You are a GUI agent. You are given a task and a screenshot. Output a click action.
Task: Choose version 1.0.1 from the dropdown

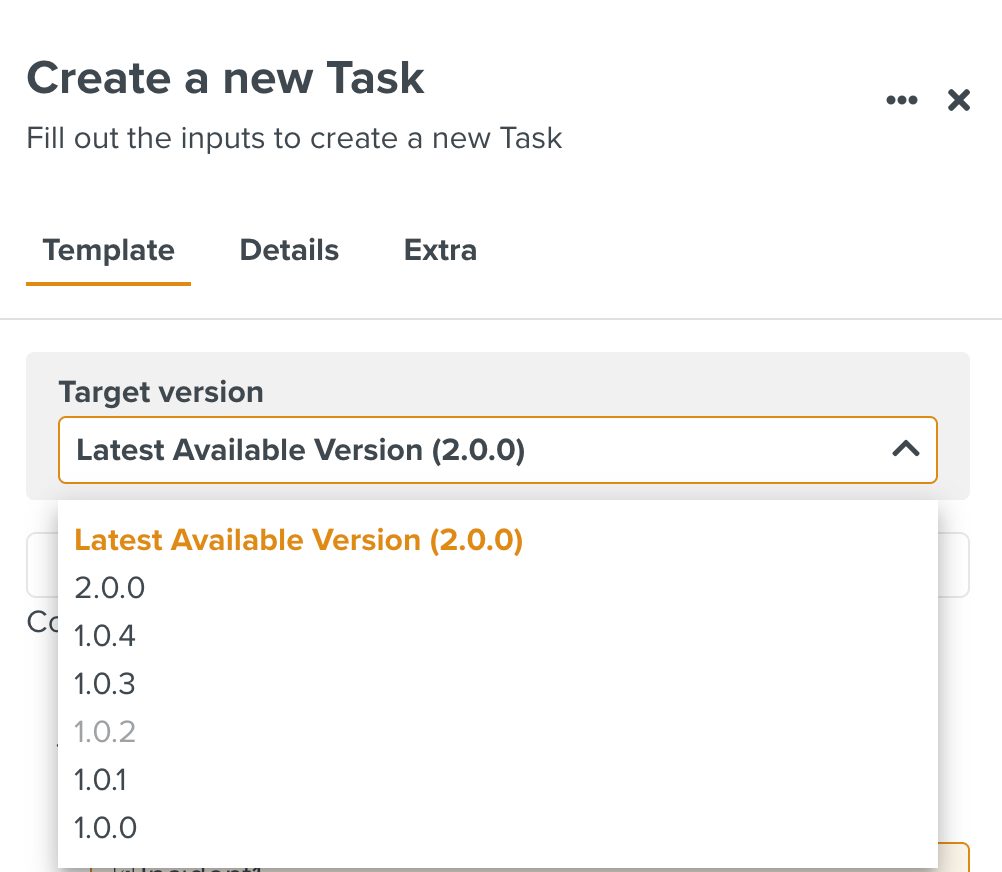[101, 780]
